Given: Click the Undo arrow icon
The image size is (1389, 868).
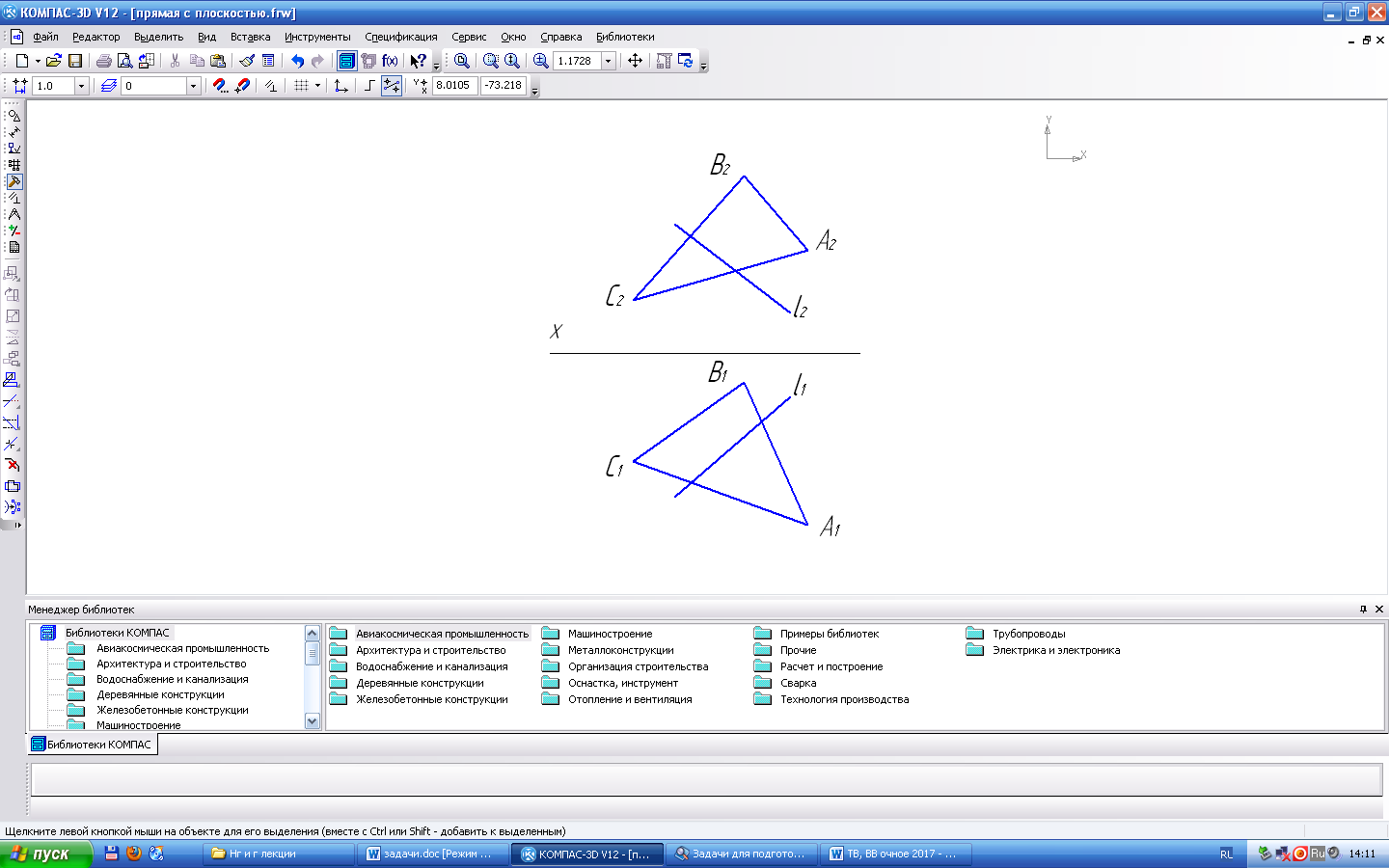Looking at the screenshot, I should 297,61.
